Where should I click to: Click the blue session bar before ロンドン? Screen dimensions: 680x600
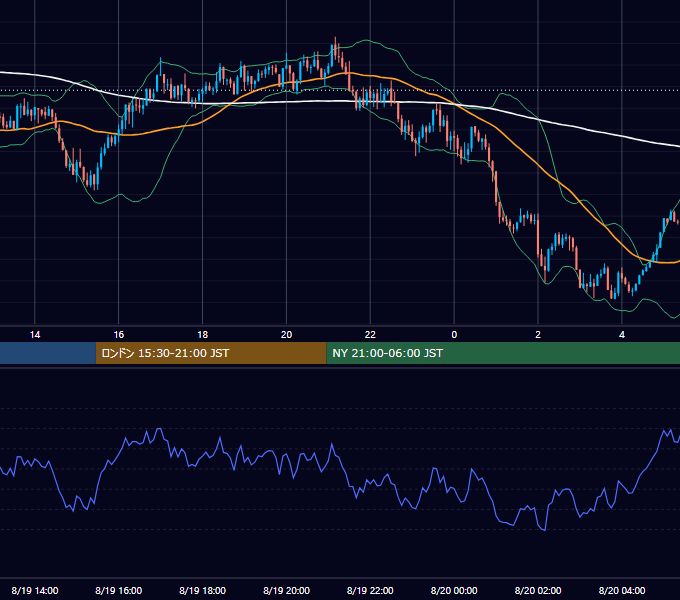click(x=48, y=353)
